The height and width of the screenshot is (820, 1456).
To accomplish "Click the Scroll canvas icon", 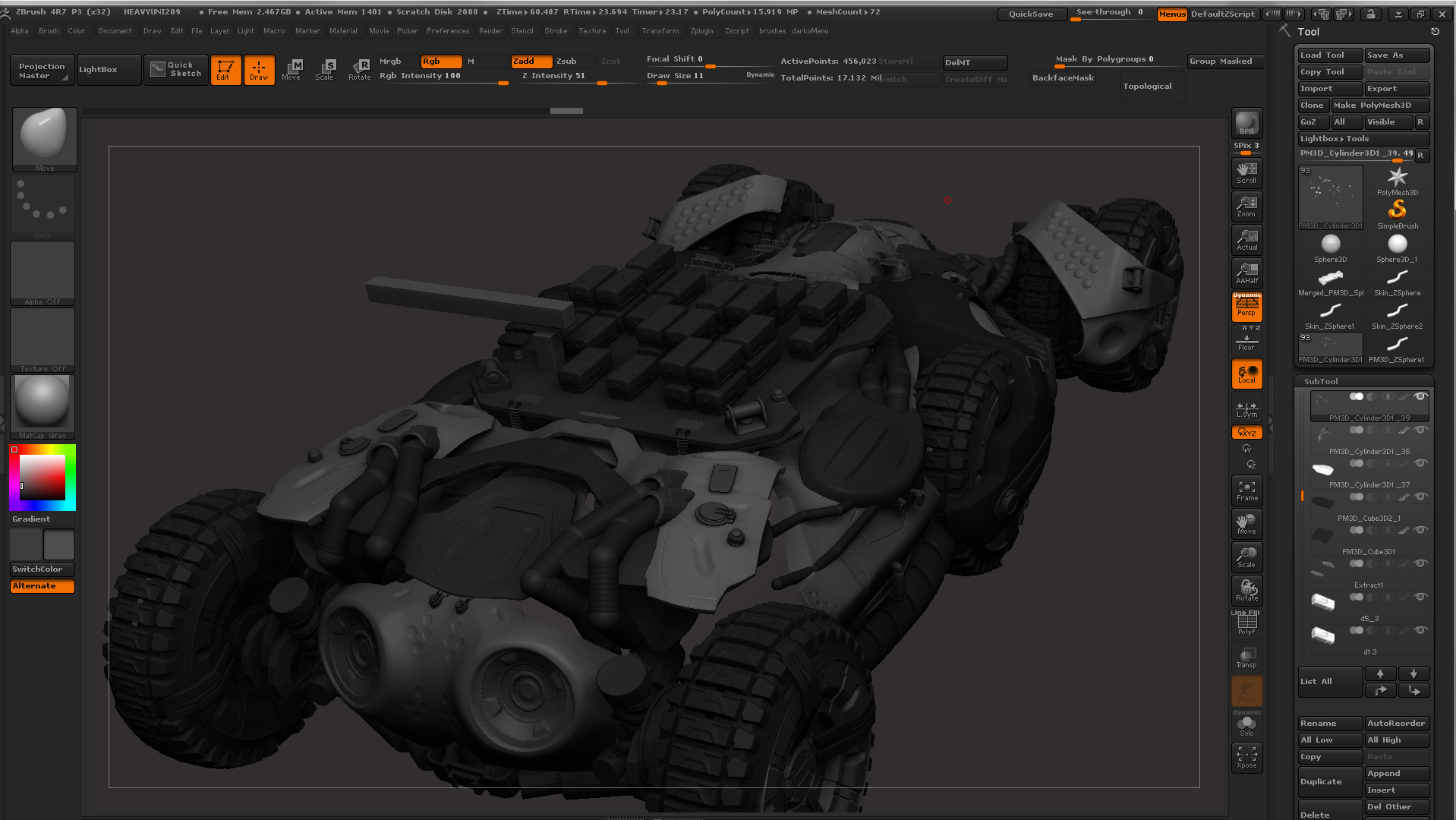I will click(x=1246, y=173).
